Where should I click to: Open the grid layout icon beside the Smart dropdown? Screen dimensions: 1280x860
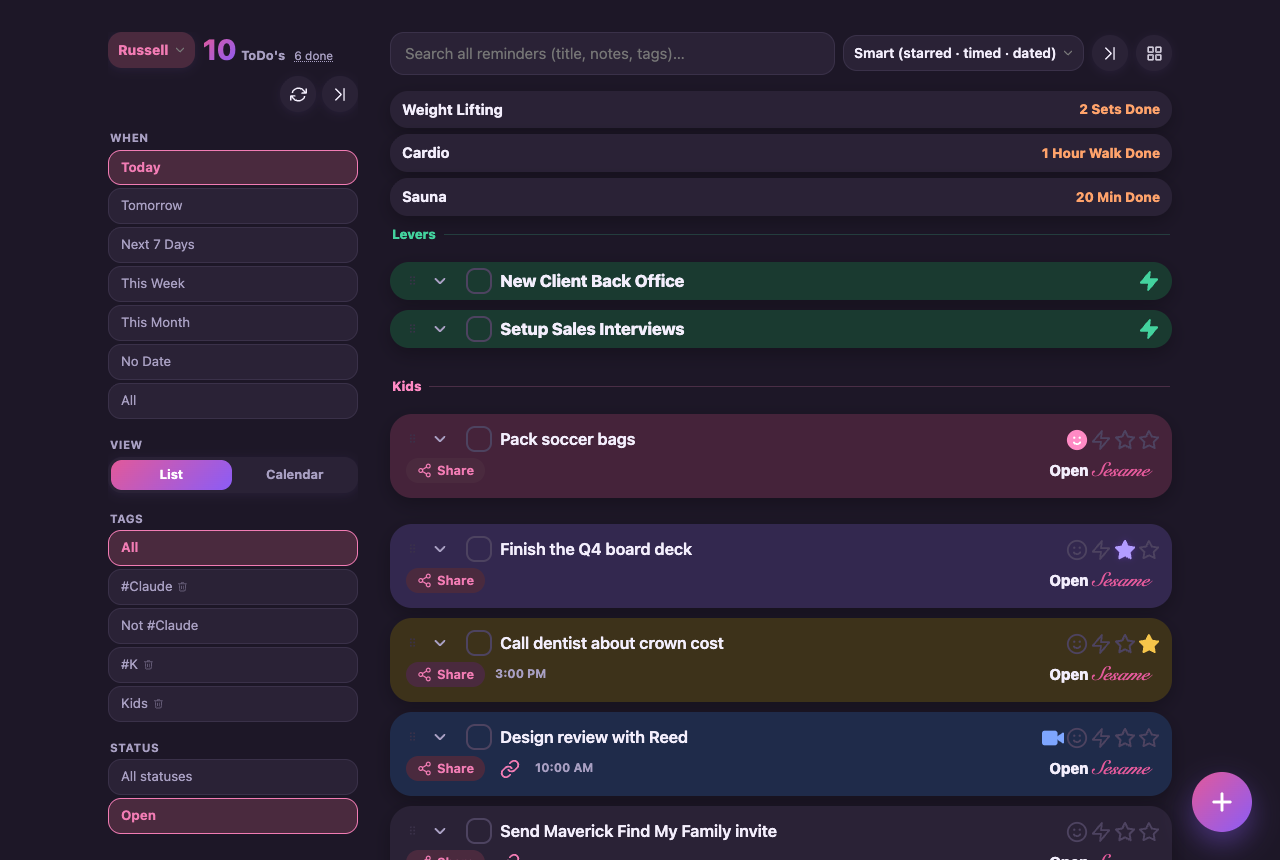pos(1154,54)
